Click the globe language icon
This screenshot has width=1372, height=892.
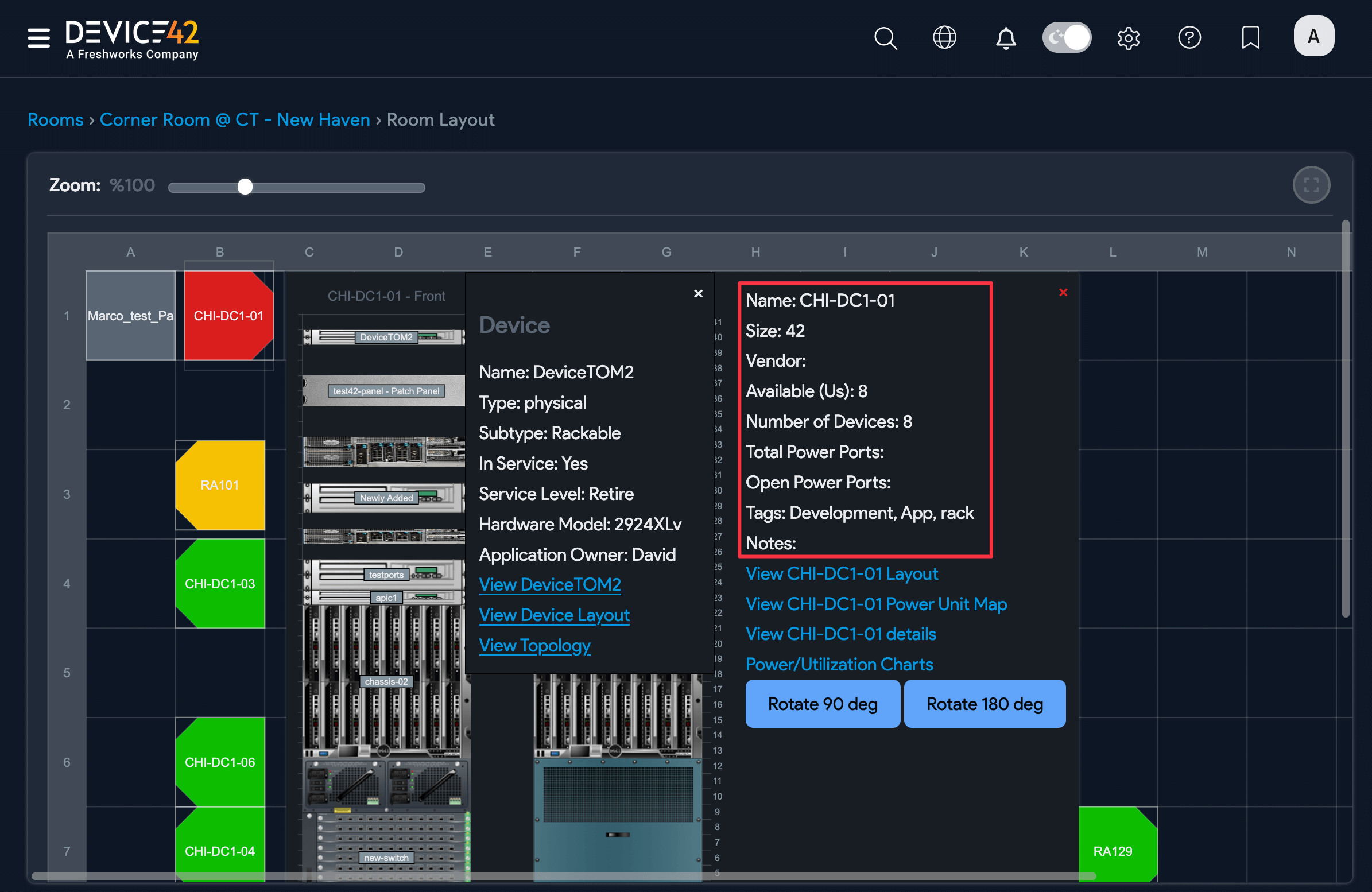944,38
